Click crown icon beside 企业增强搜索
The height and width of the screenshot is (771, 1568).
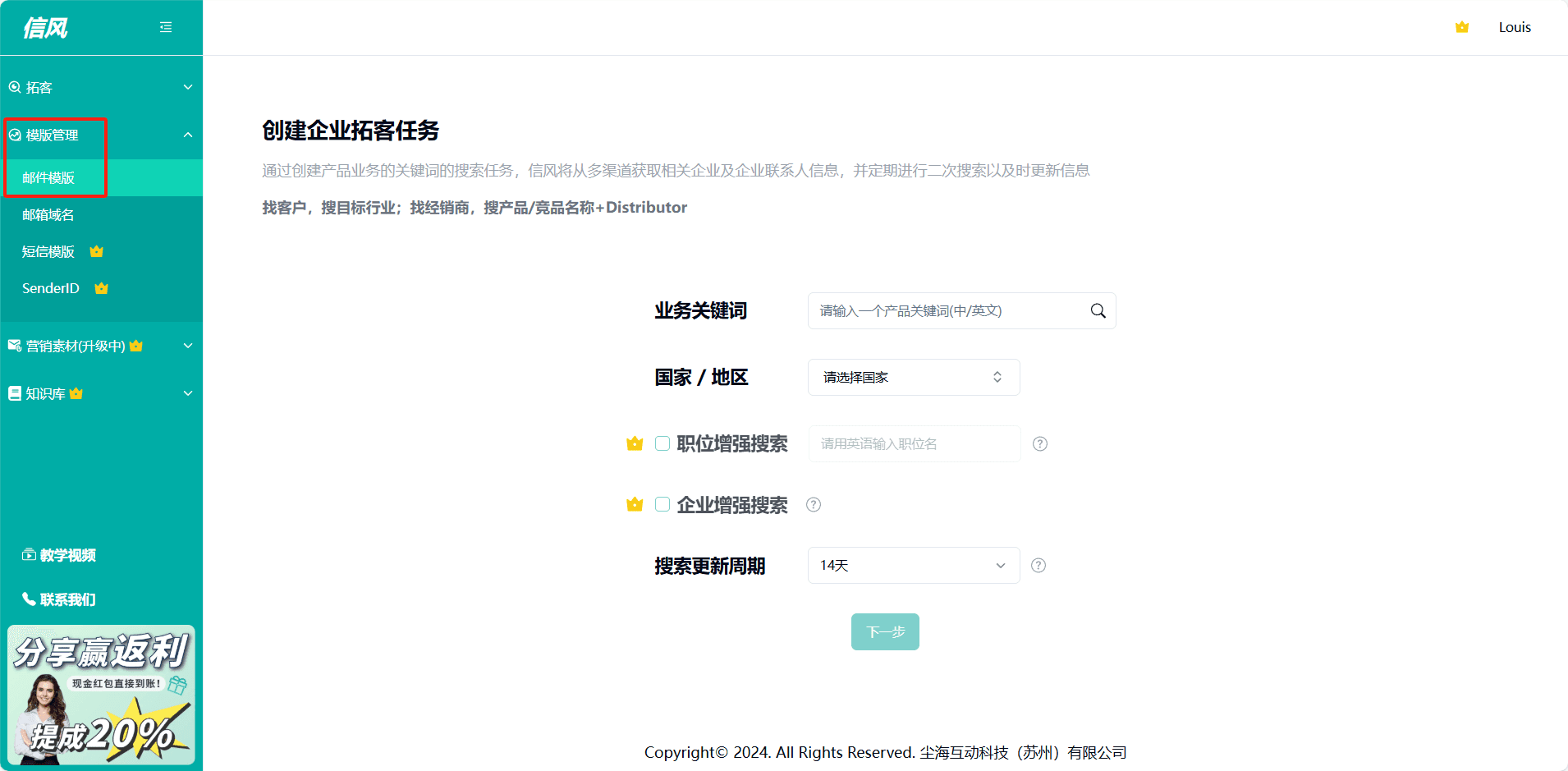(635, 505)
